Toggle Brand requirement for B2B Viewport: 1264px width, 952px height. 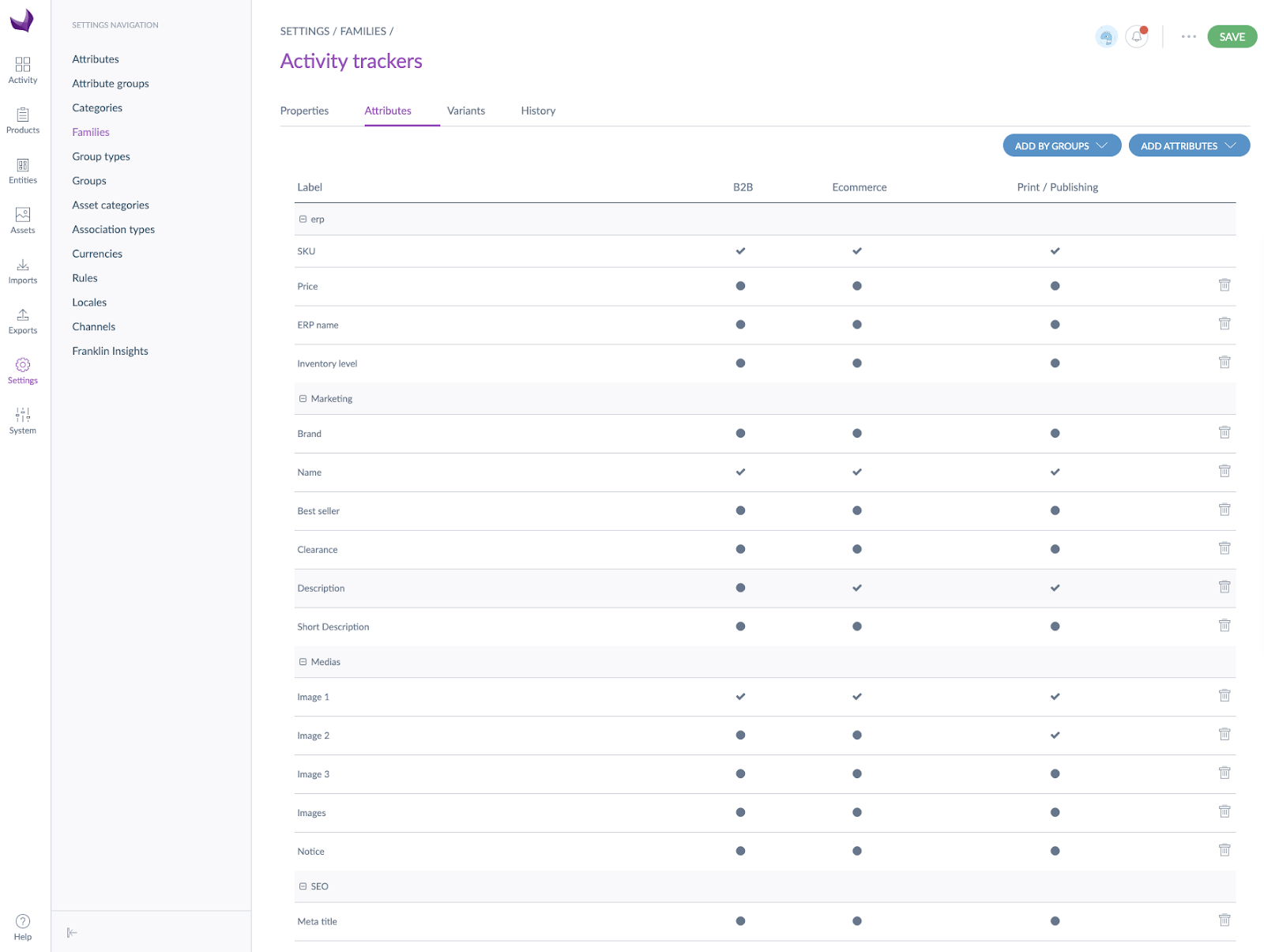pyautogui.click(x=740, y=433)
